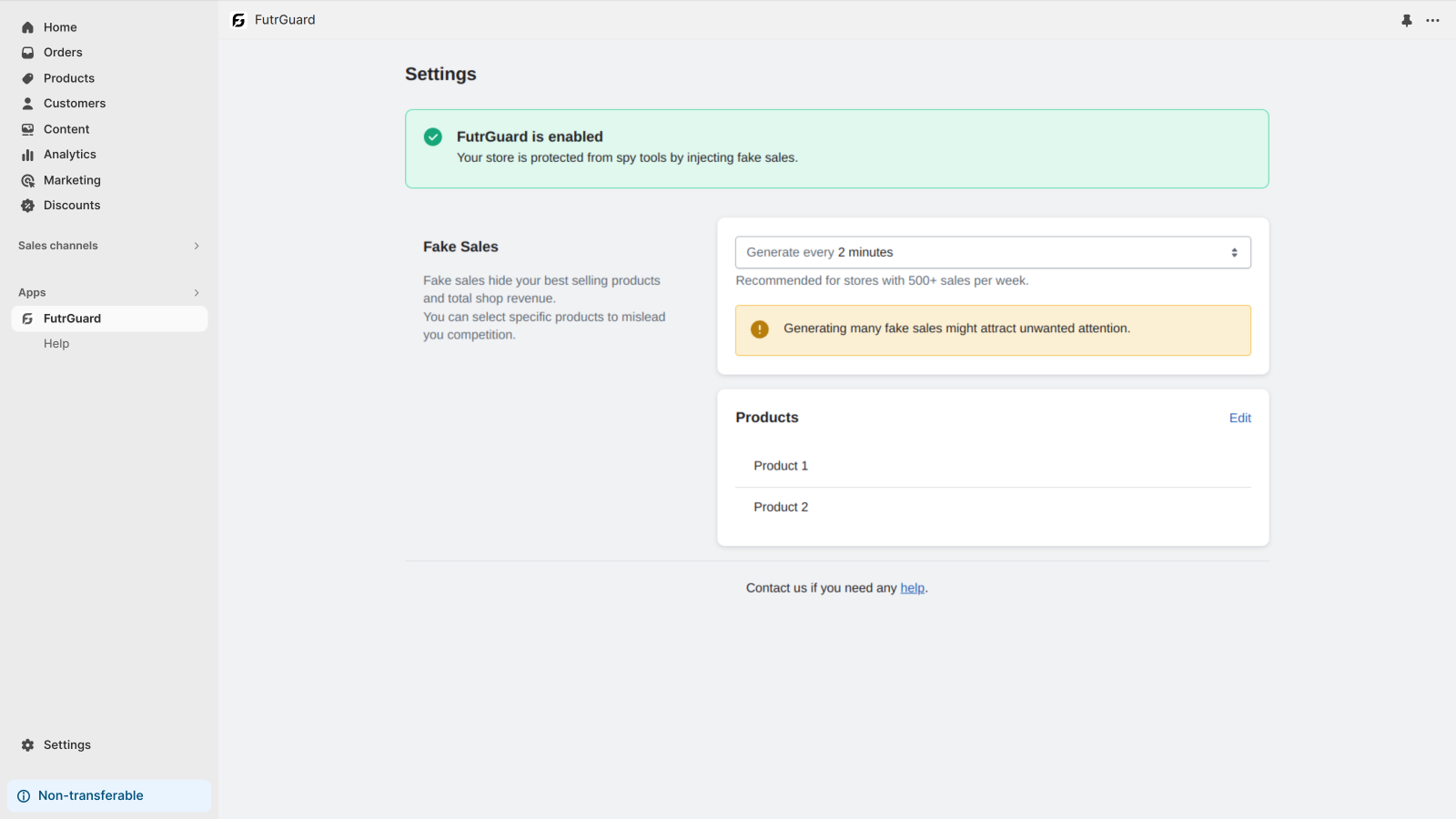Click the Recommended for stores with 500+ sales text

[882, 280]
